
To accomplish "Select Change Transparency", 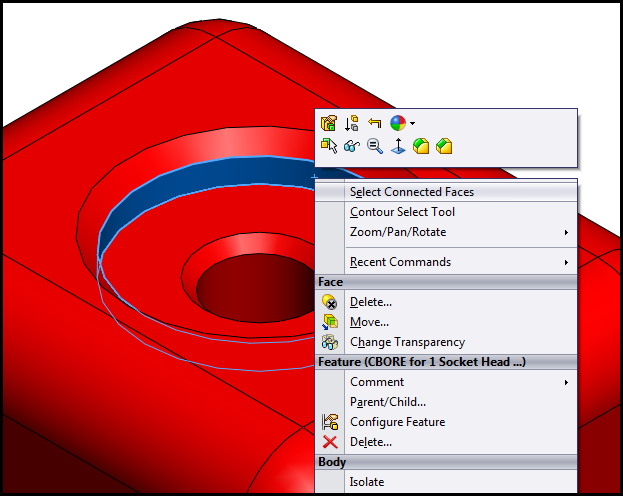I will [x=446, y=342].
